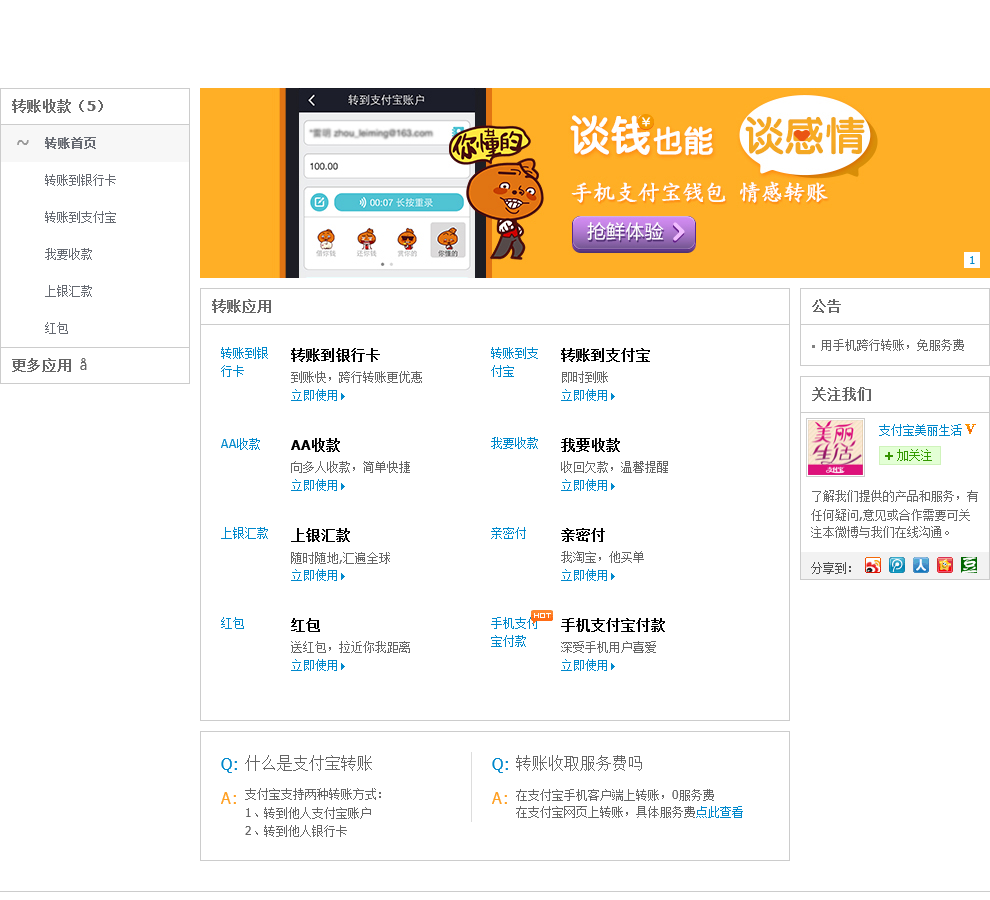Share to Douban green icon
Viewport: 990px width, 900px height.
click(x=969, y=565)
